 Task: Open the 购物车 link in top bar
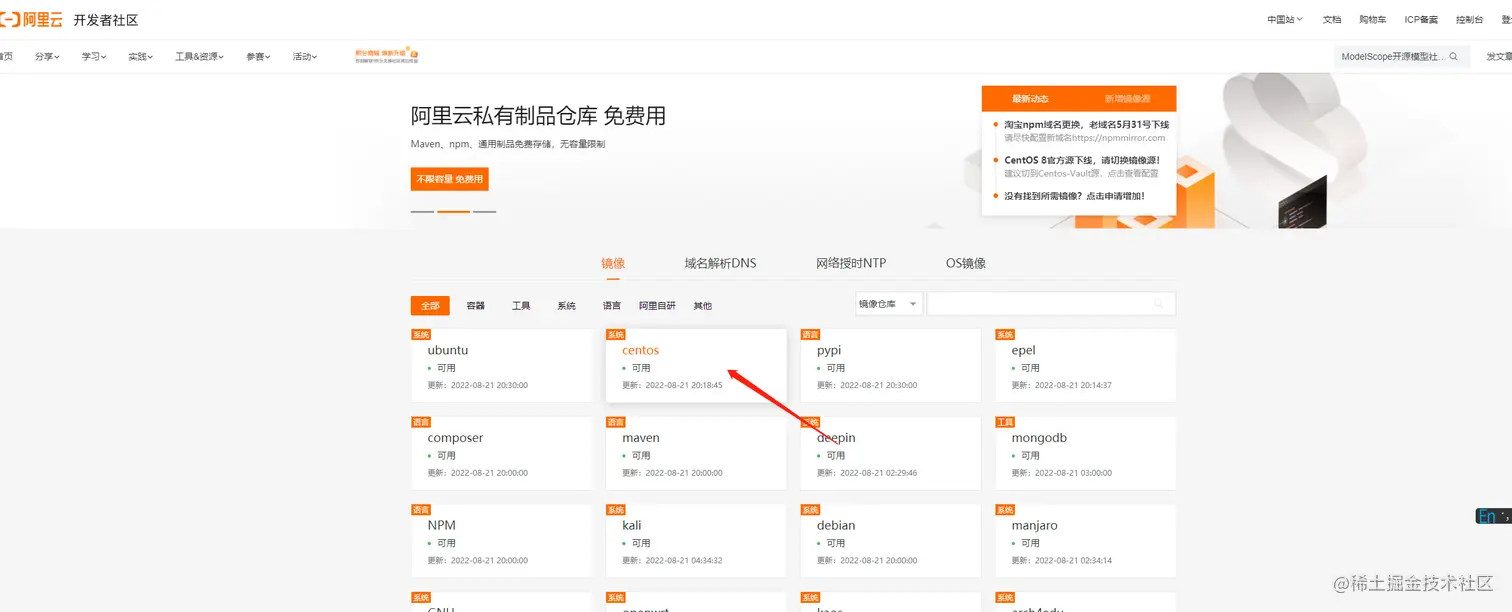tap(1373, 20)
